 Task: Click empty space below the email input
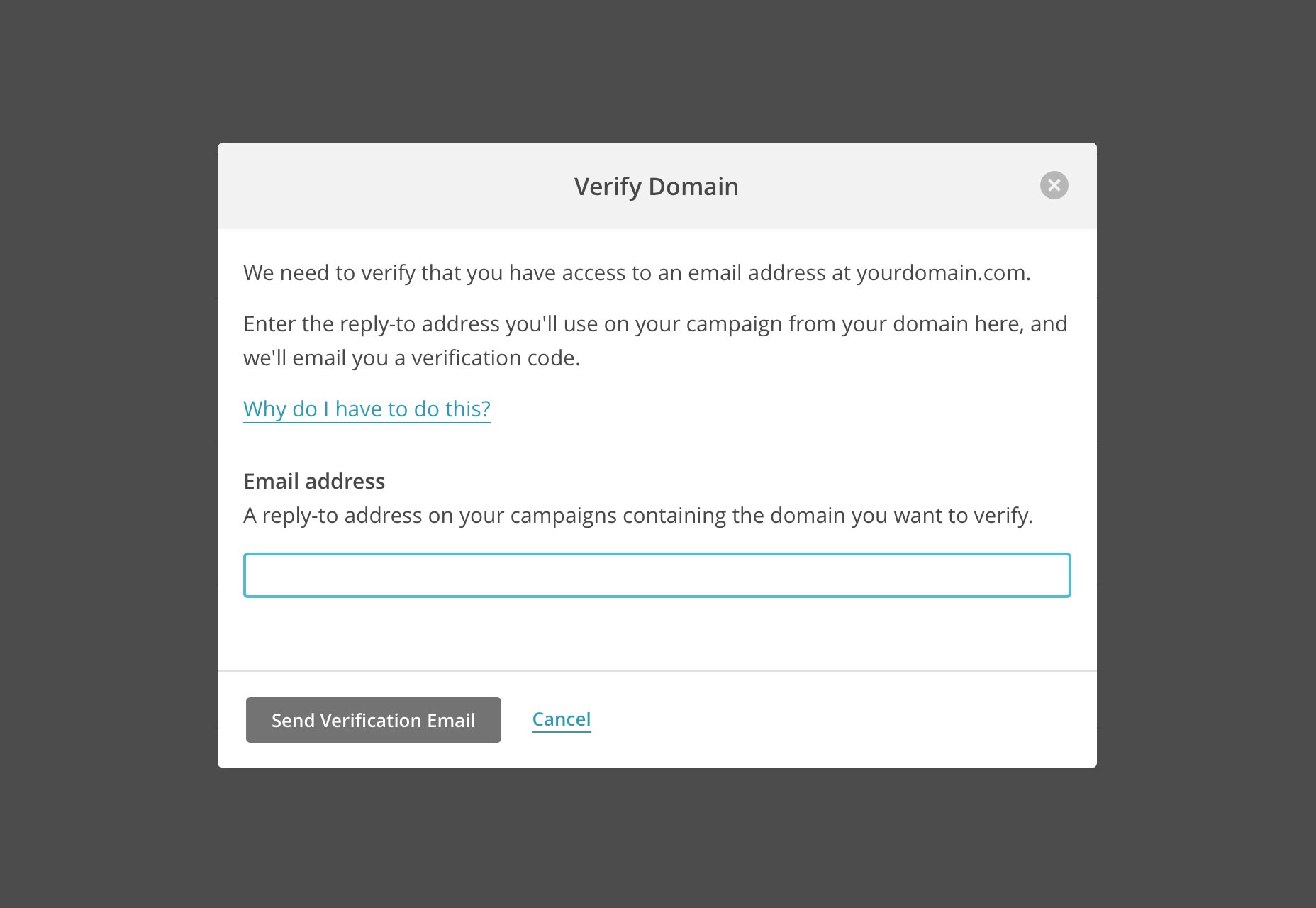(657, 633)
